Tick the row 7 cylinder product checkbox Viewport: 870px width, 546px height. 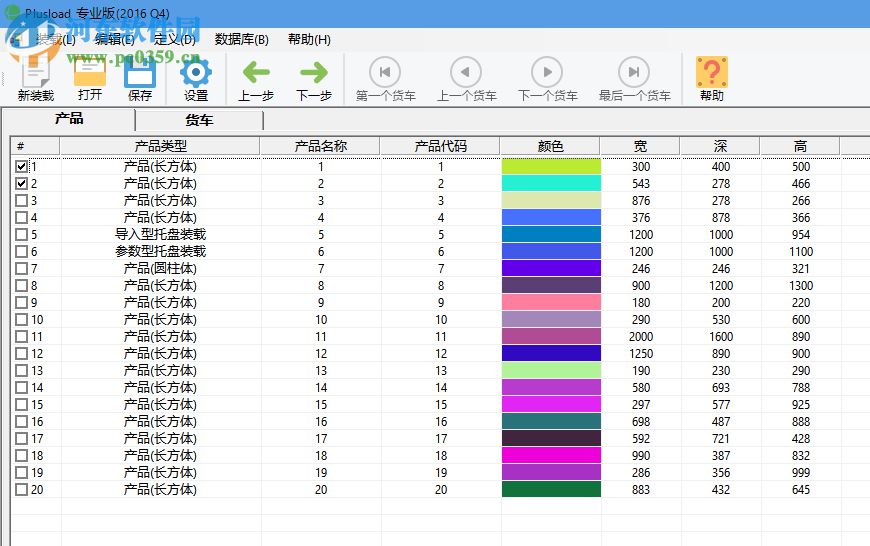click(x=21, y=269)
